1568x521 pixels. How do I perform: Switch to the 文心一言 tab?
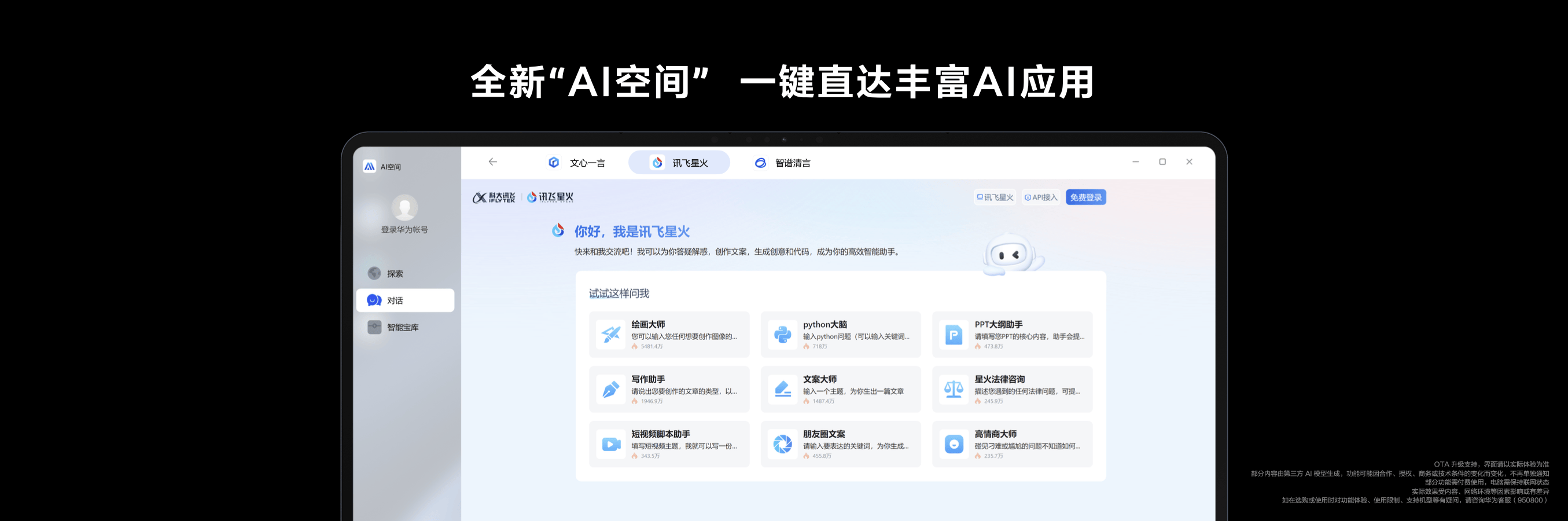pyautogui.click(x=577, y=163)
